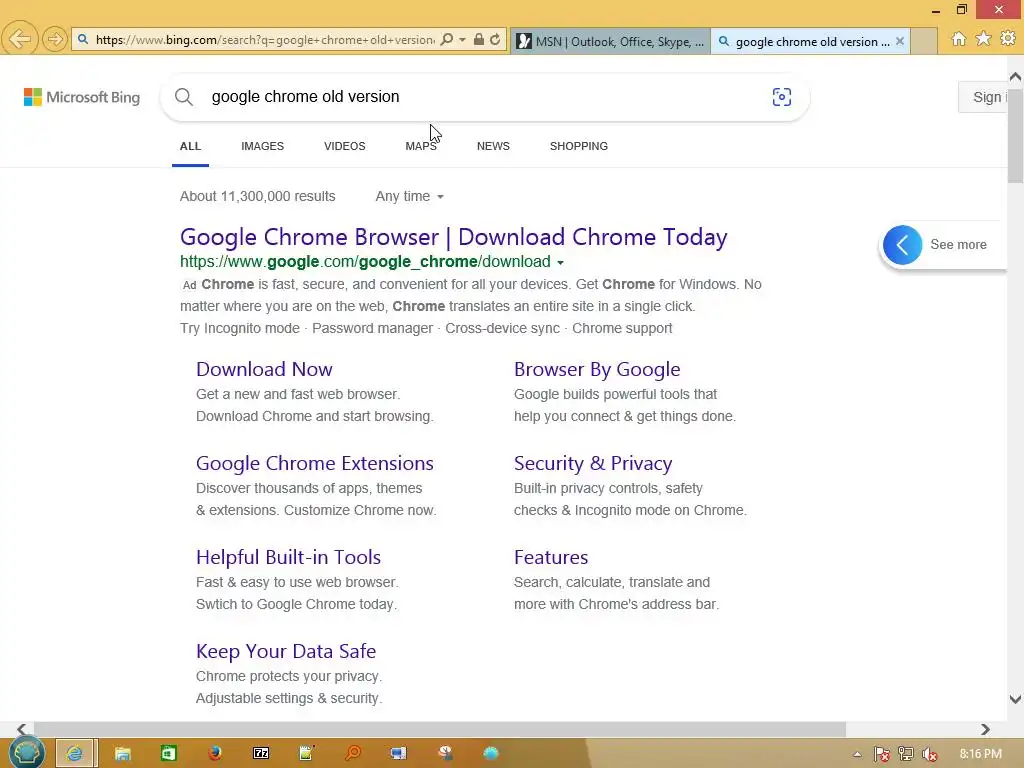Open File Explorer from the taskbar

(123, 754)
